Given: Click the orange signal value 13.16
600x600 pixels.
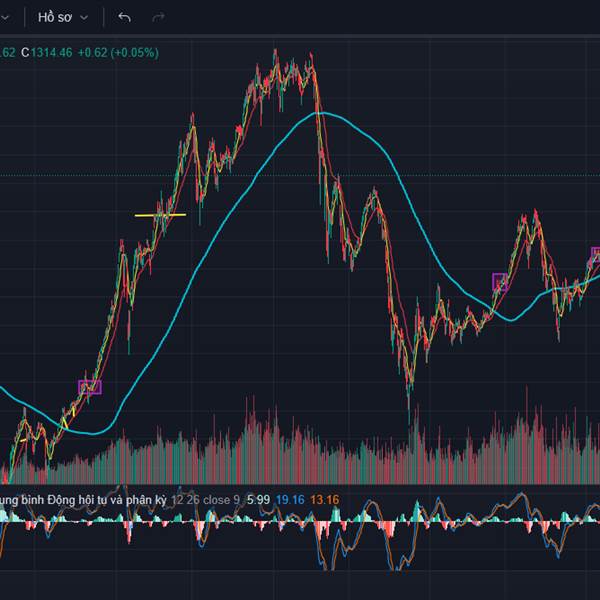Looking at the screenshot, I should point(324,500).
